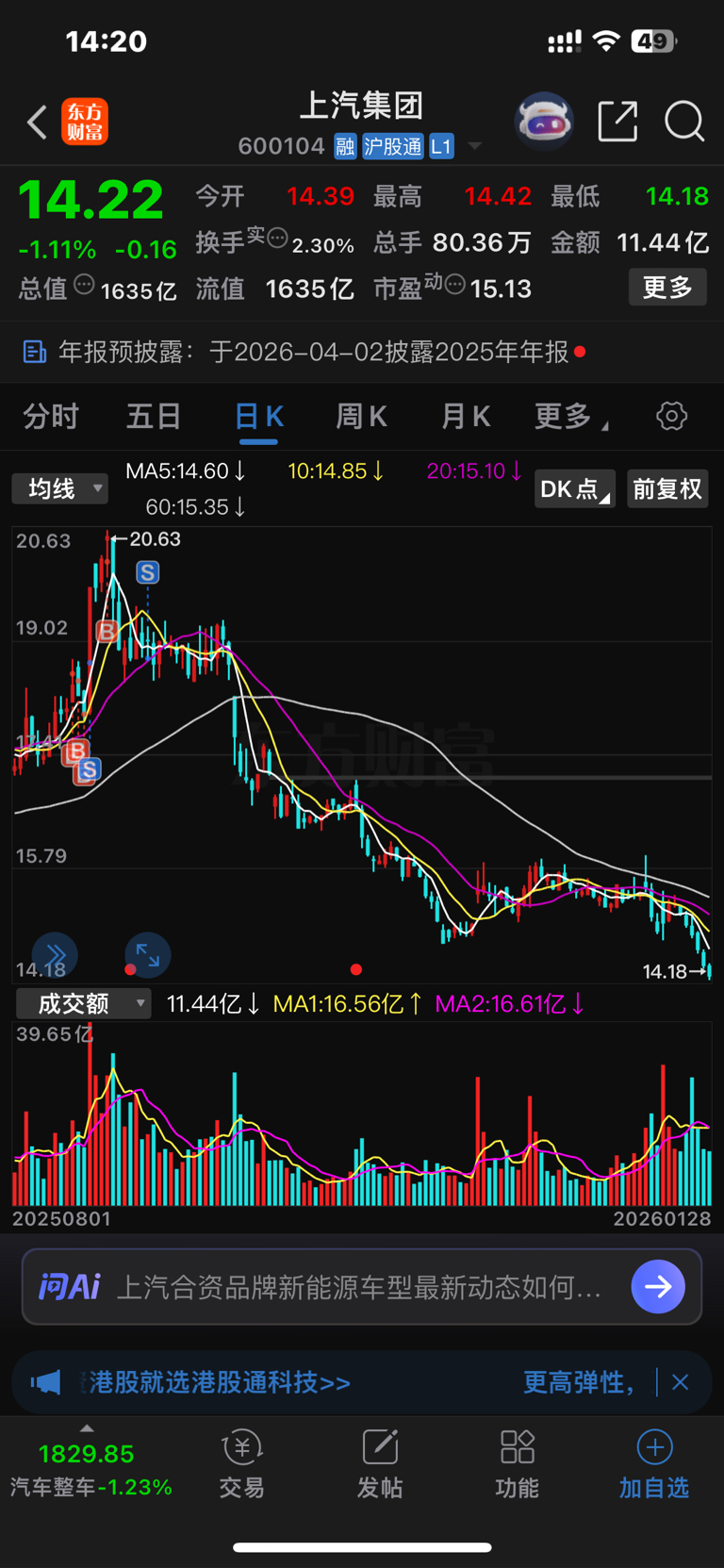
Task: Expand the stock code dropdown triangle
Action: pyautogui.click(x=475, y=146)
